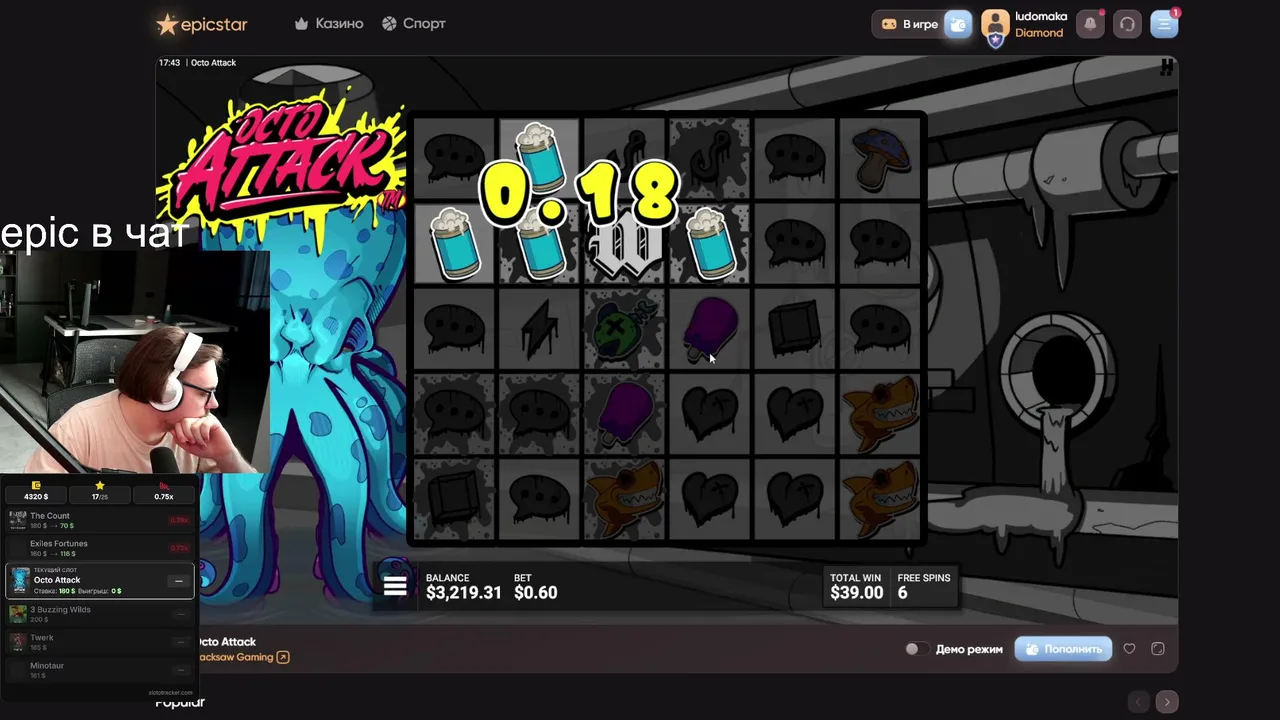Screen dimensions: 1280x720
Task: Click the BET $0.60 display
Action: (x=535, y=587)
